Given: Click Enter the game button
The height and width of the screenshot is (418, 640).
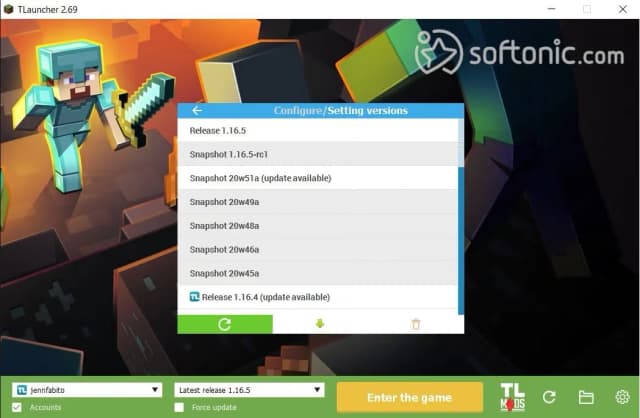Looking at the screenshot, I should coord(410,397).
